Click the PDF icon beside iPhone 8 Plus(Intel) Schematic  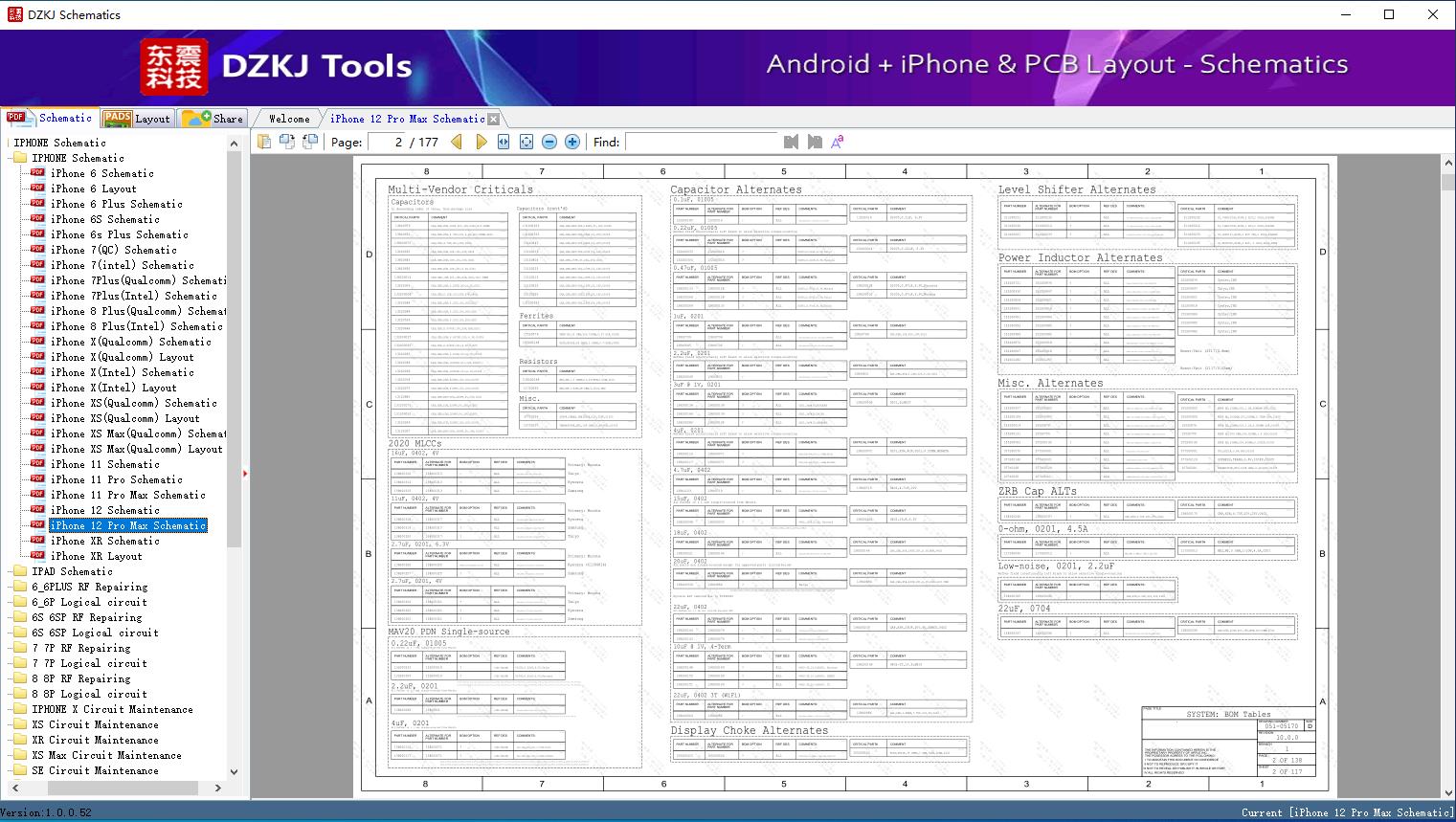point(37,326)
